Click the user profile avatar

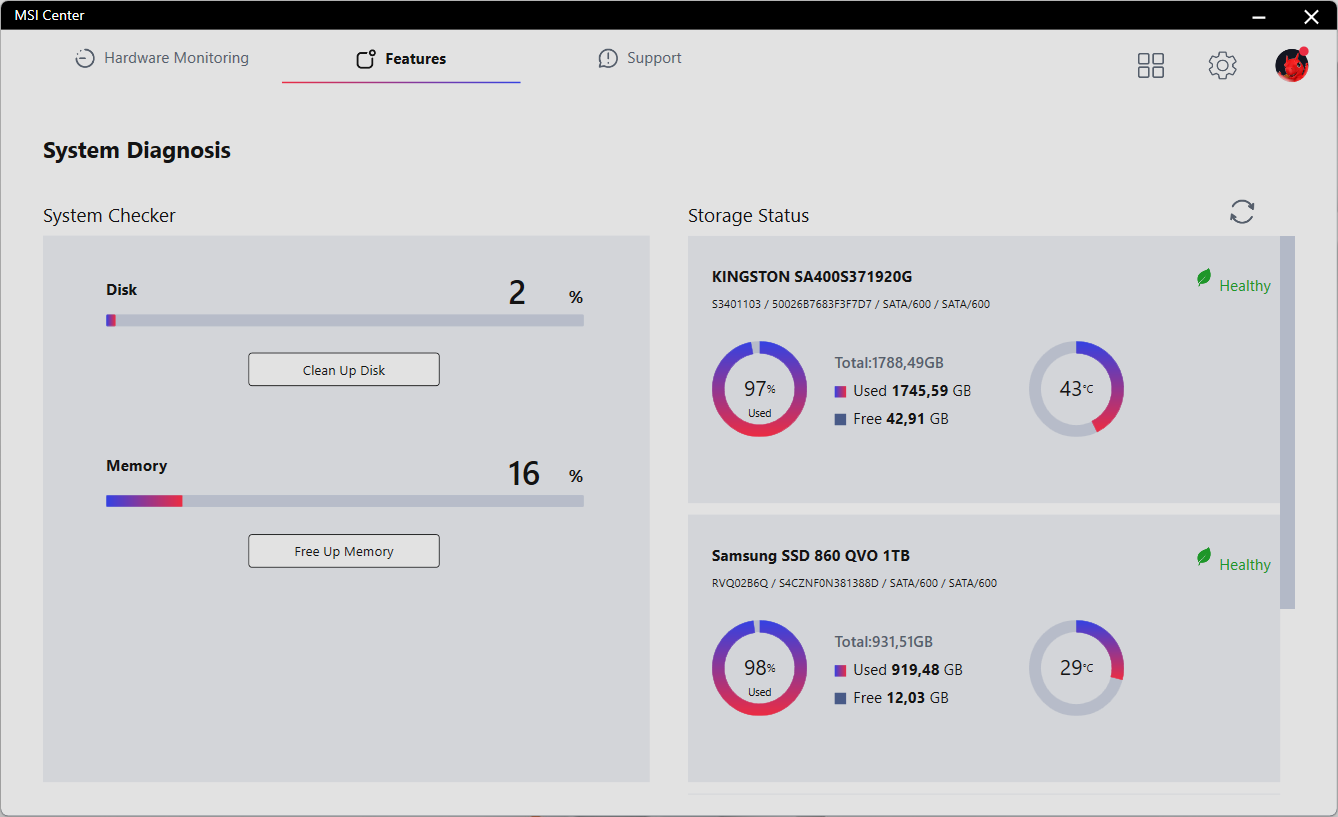(x=1292, y=65)
